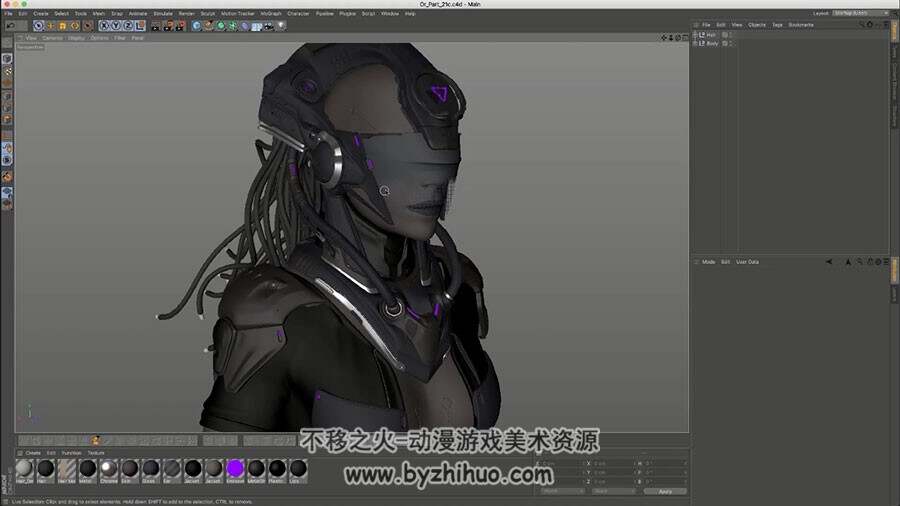Open the Layout dropdown
The height and width of the screenshot is (506, 900).
[861, 13]
